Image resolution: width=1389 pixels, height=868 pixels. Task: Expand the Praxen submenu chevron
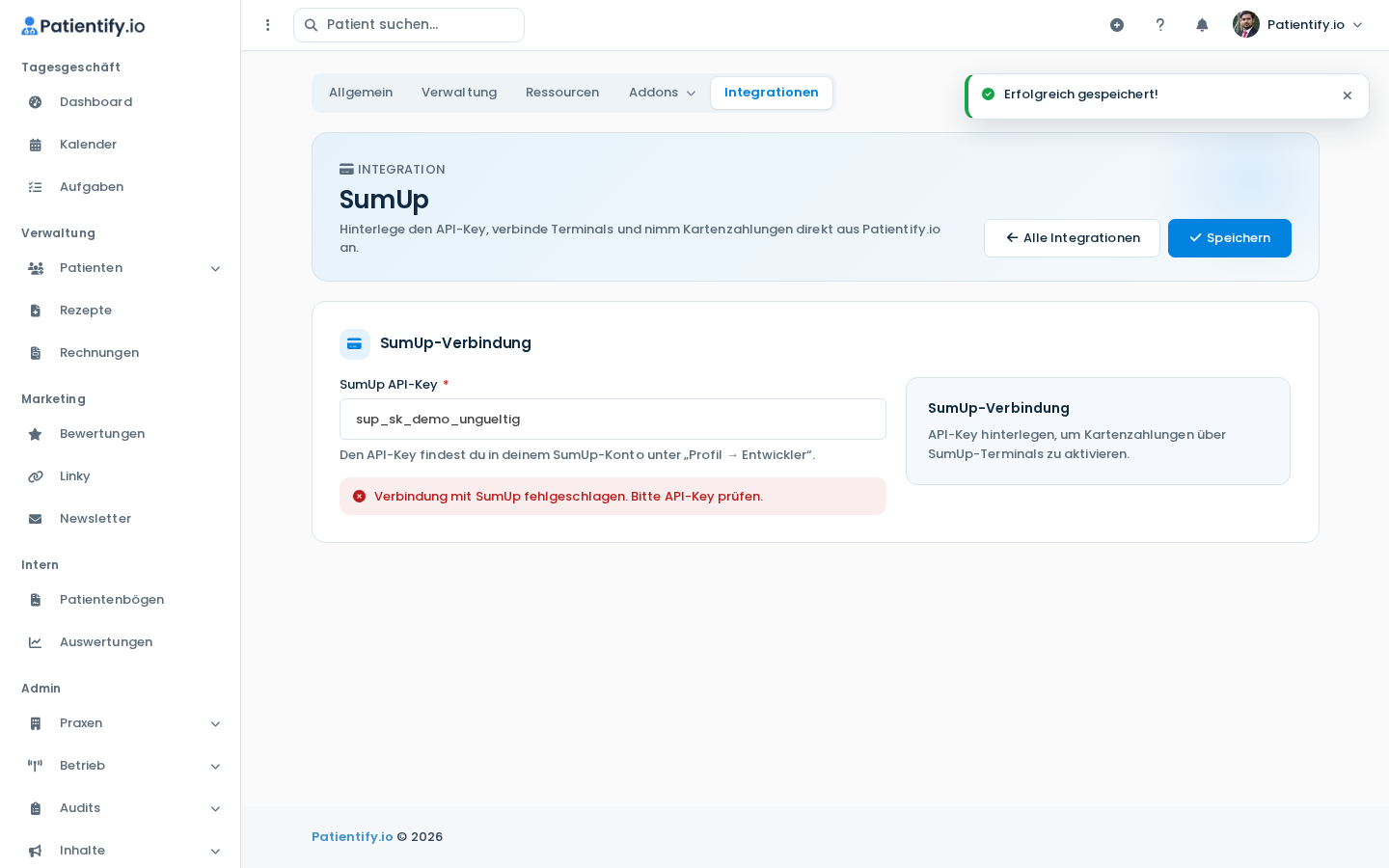215,724
